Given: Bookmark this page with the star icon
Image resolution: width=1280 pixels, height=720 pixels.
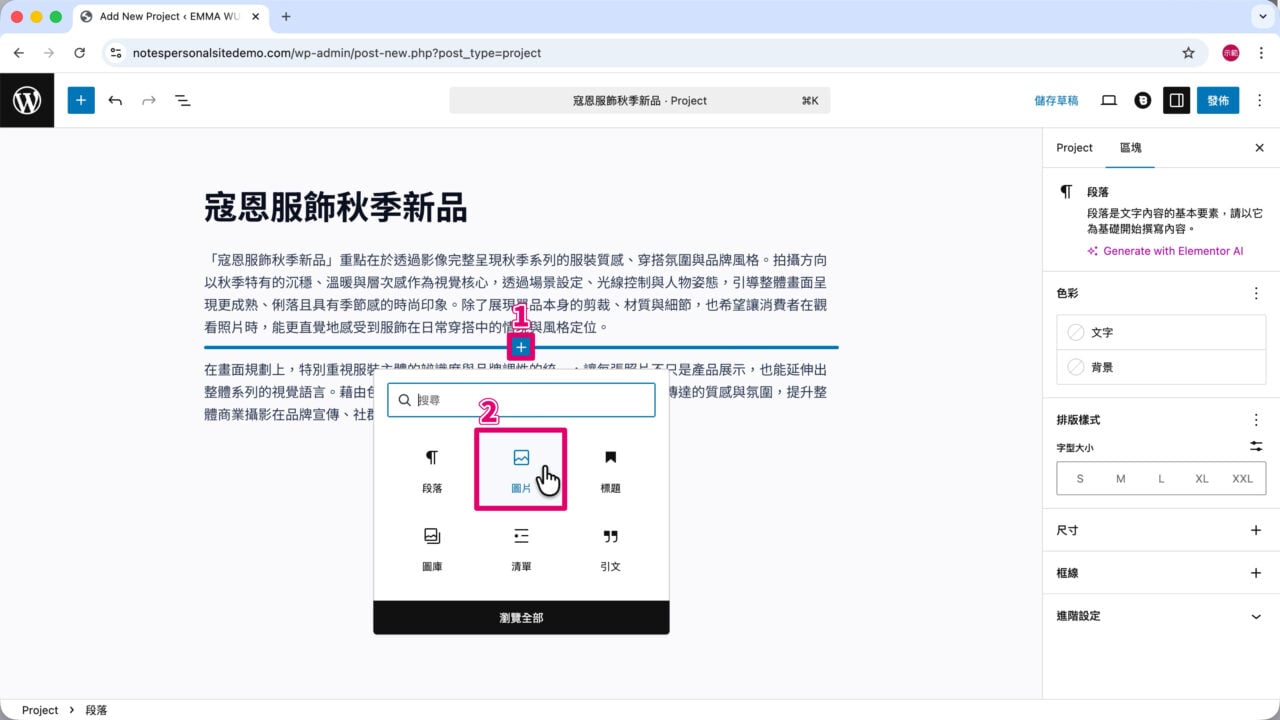Looking at the screenshot, I should 1188,53.
